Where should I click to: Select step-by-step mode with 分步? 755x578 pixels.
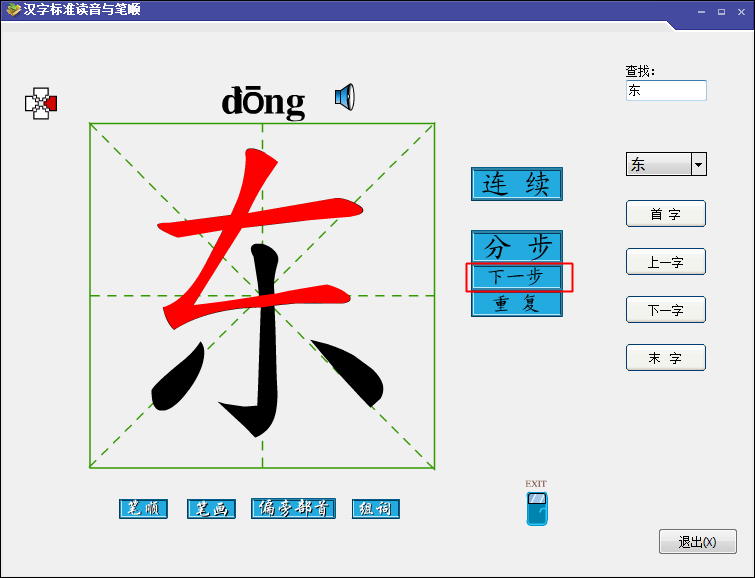[x=517, y=247]
